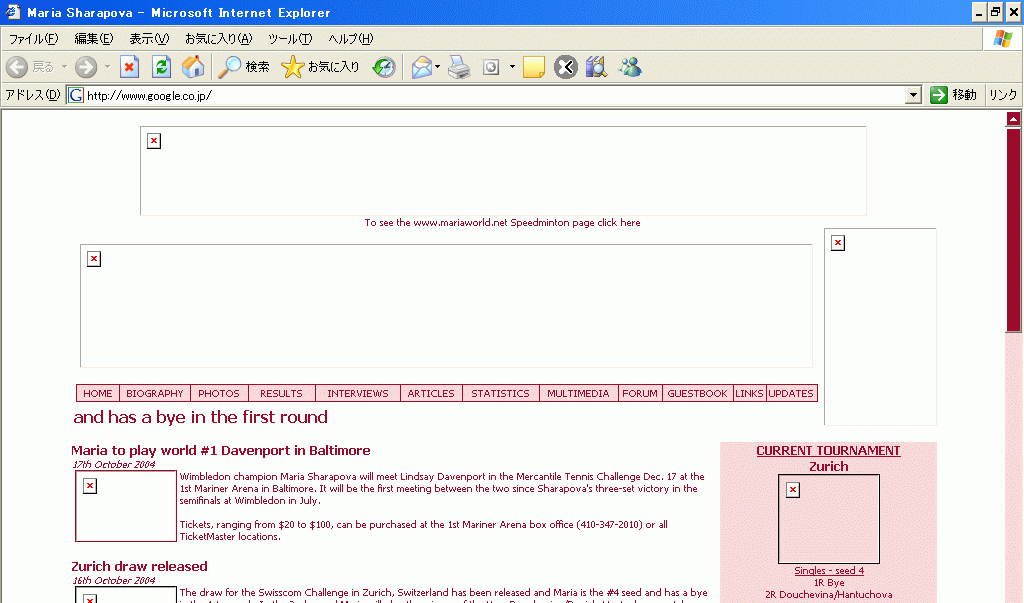The height and width of the screenshot is (603, 1024).
Task: Refresh the page with the green arrows icon
Action: pyautogui.click(x=161, y=67)
